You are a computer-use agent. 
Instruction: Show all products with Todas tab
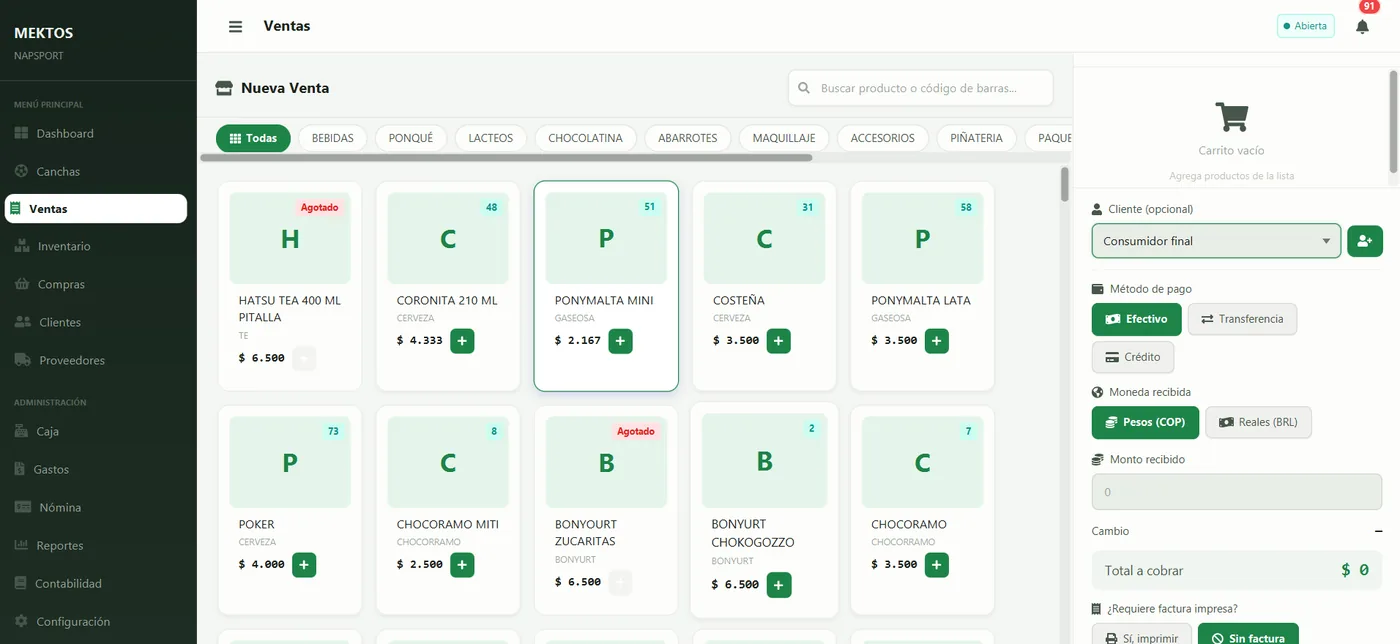coord(253,138)
